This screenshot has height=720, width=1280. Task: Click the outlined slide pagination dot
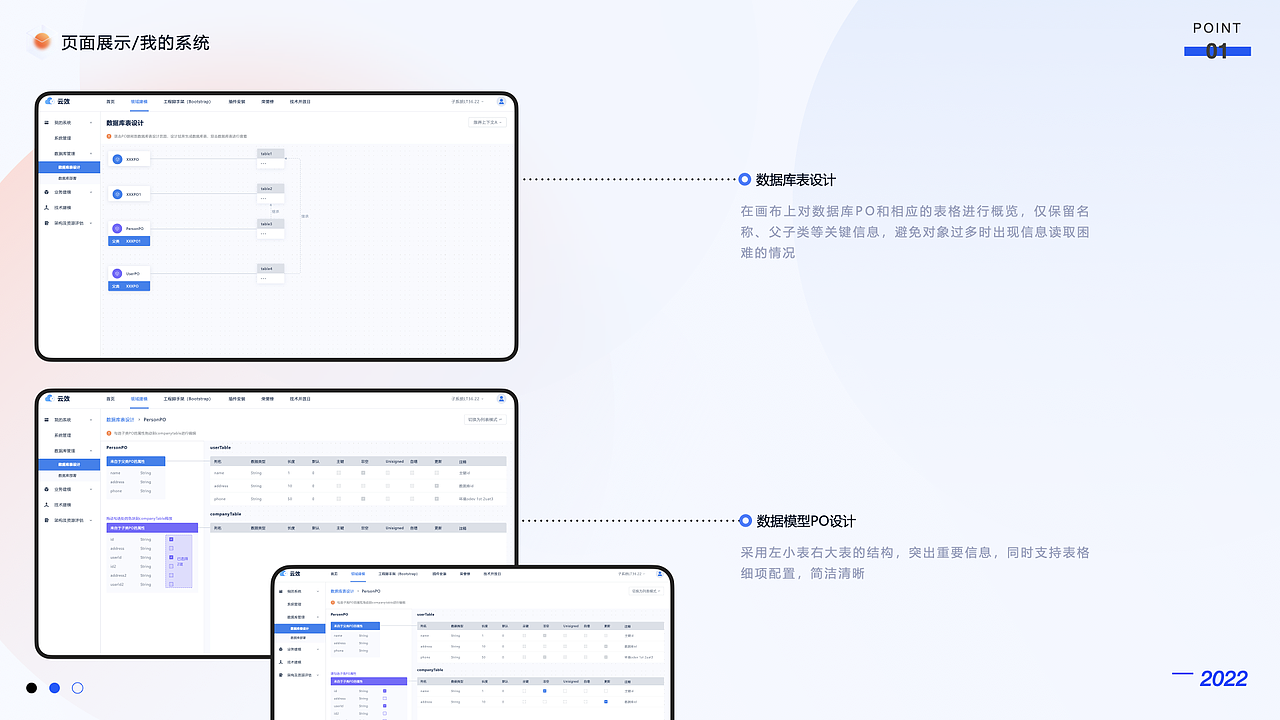pos(78,688)
